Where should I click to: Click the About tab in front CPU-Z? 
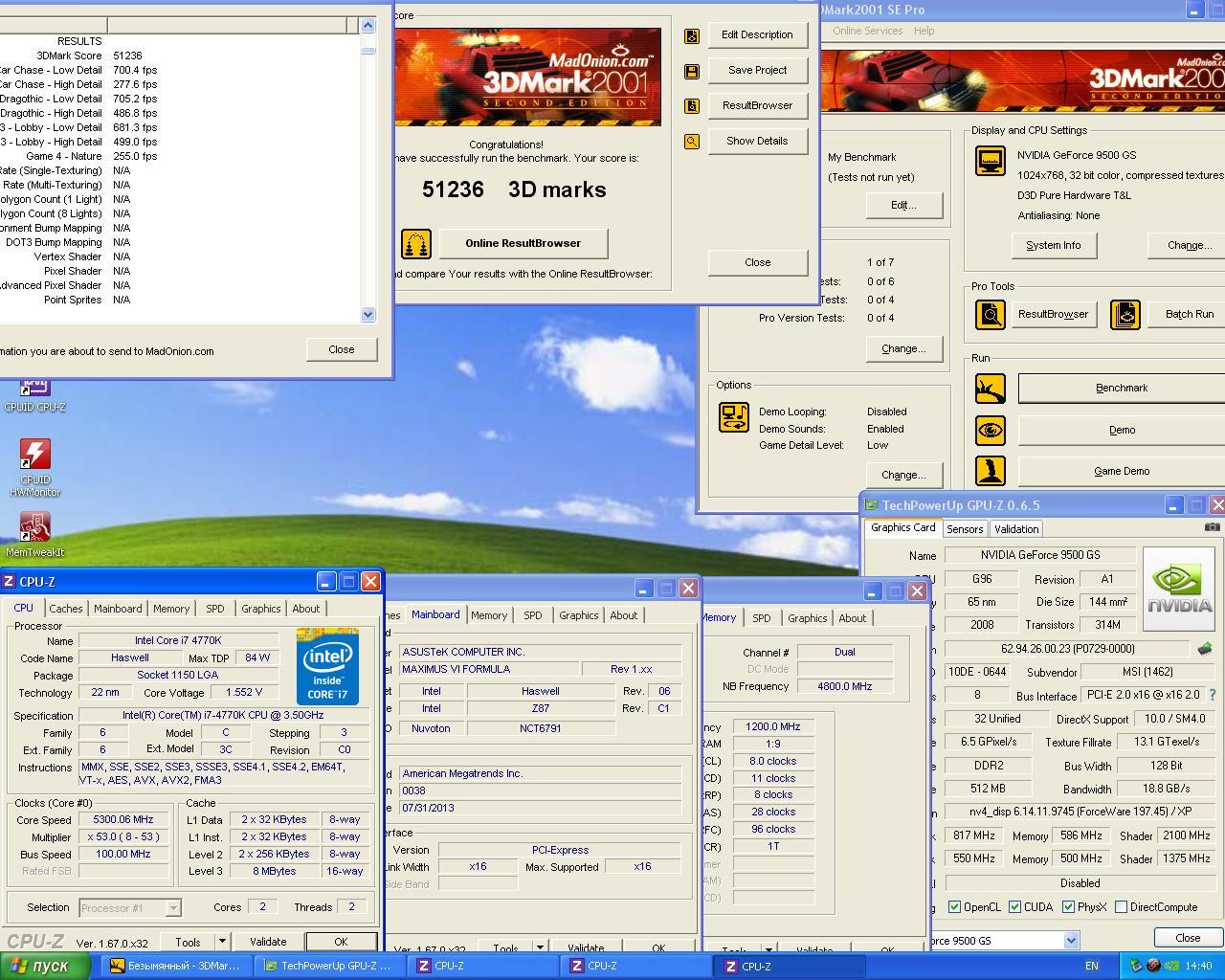point(306,609)
